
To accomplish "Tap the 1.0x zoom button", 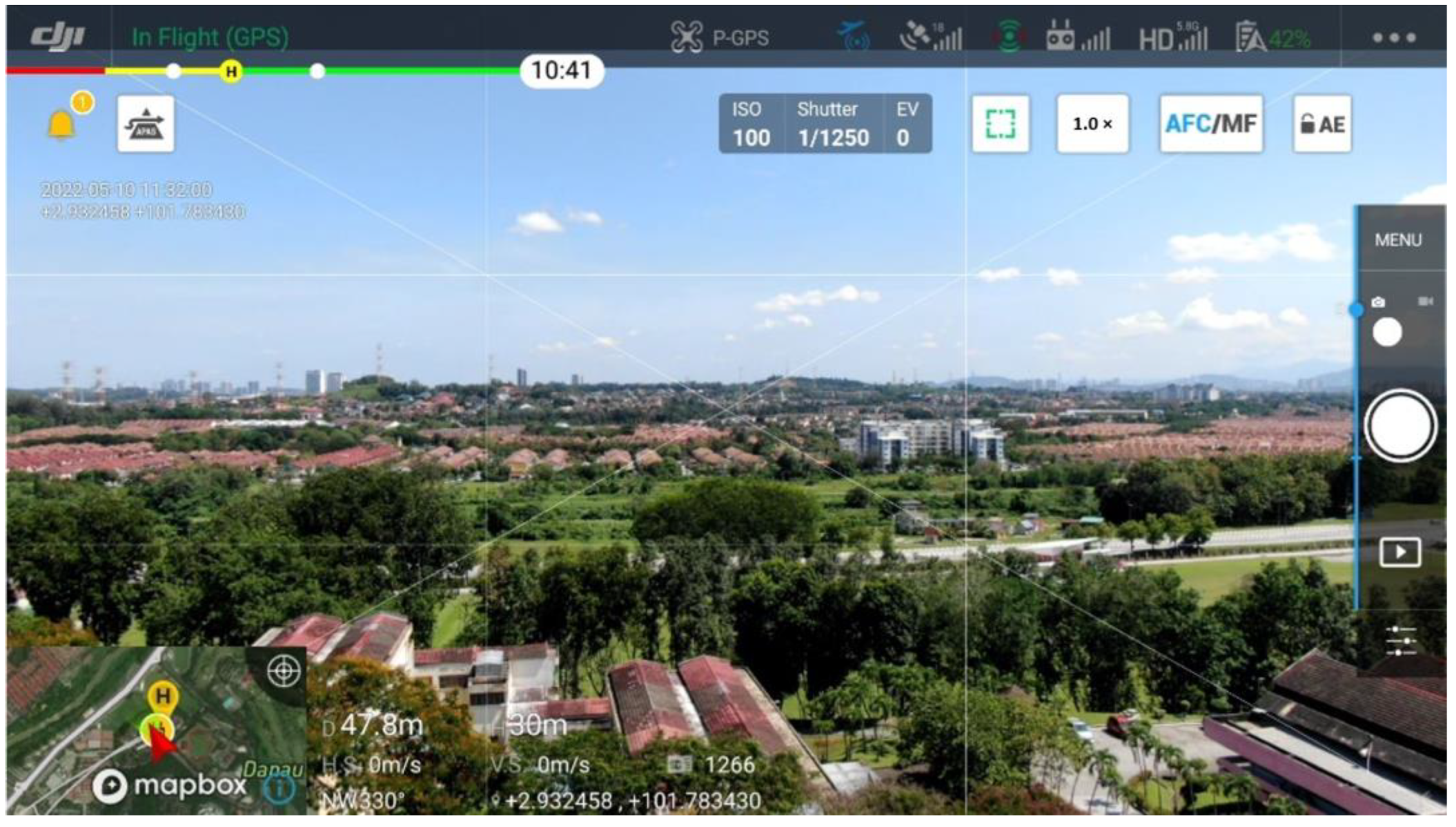I will 1092,124.
